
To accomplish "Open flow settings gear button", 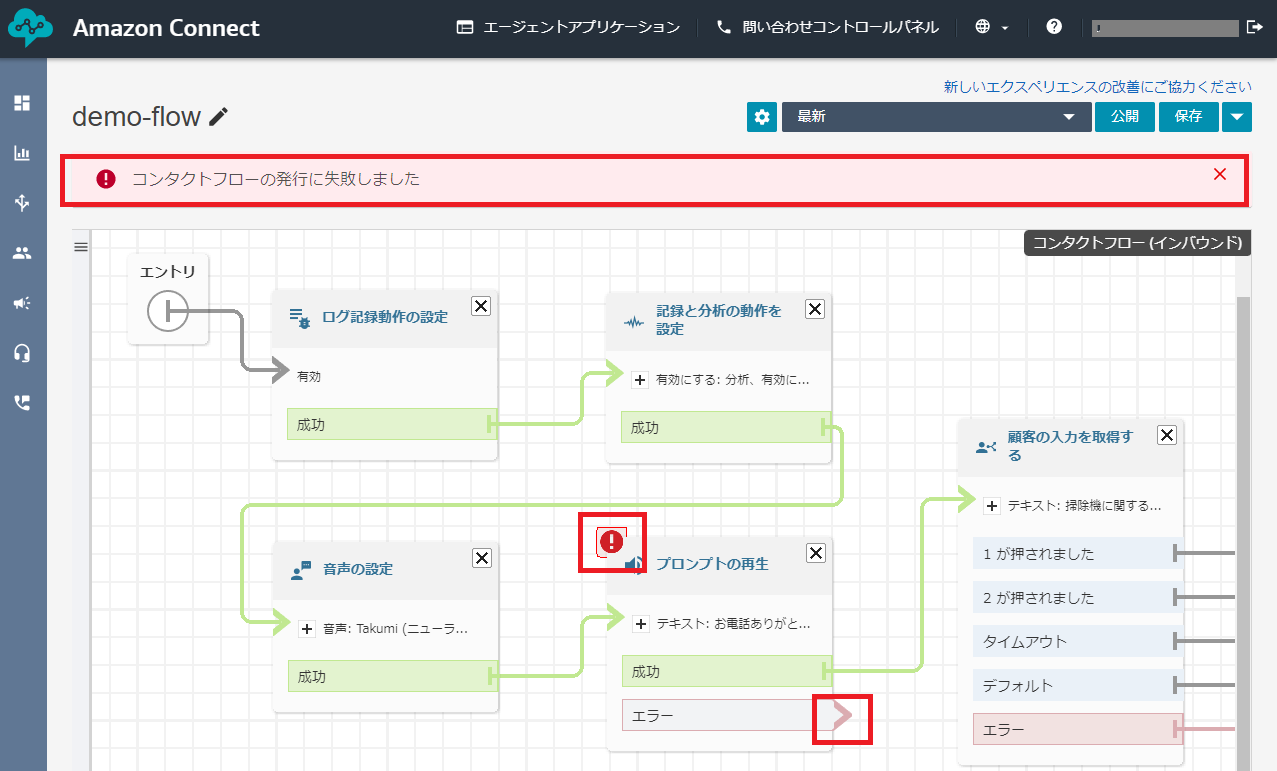I will (x=762, y=117).
